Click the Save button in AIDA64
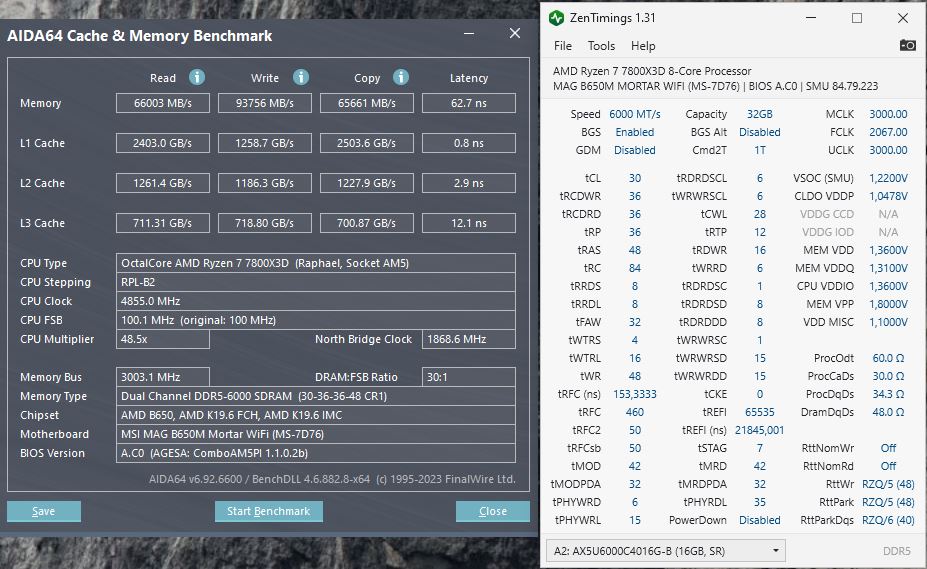Screen dimensions: 927x569 44,511
